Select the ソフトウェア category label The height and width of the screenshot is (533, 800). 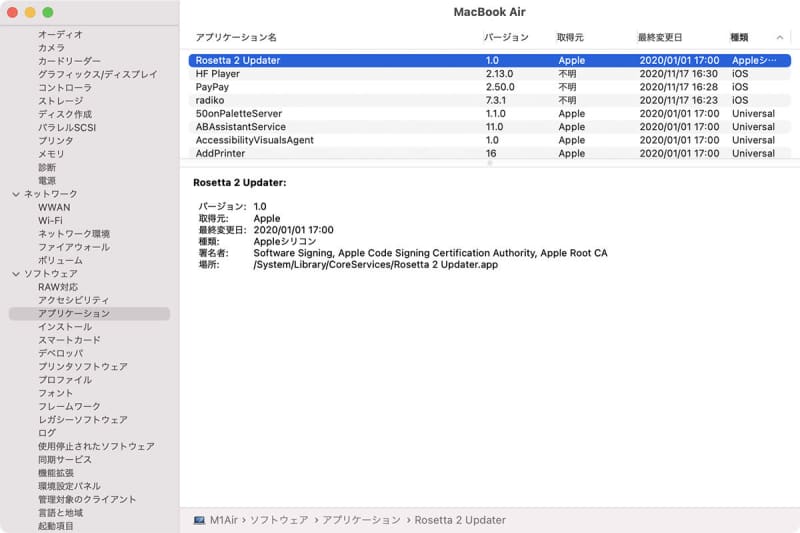coord(51,274)
